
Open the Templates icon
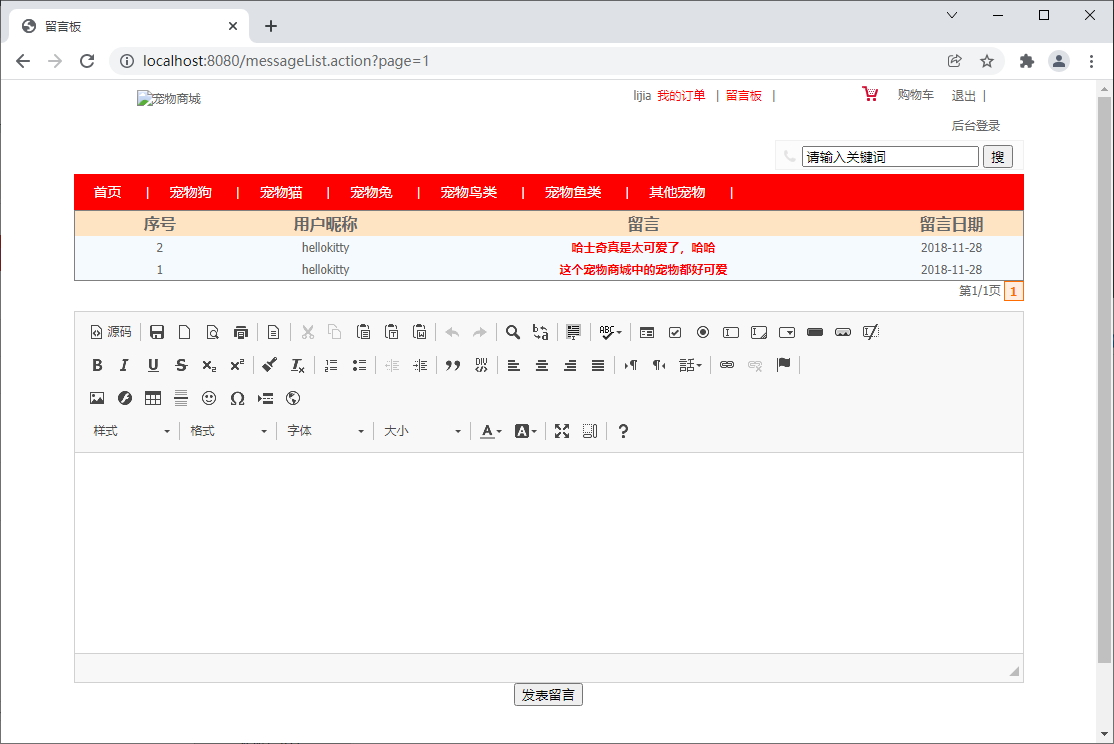[274, 332]
